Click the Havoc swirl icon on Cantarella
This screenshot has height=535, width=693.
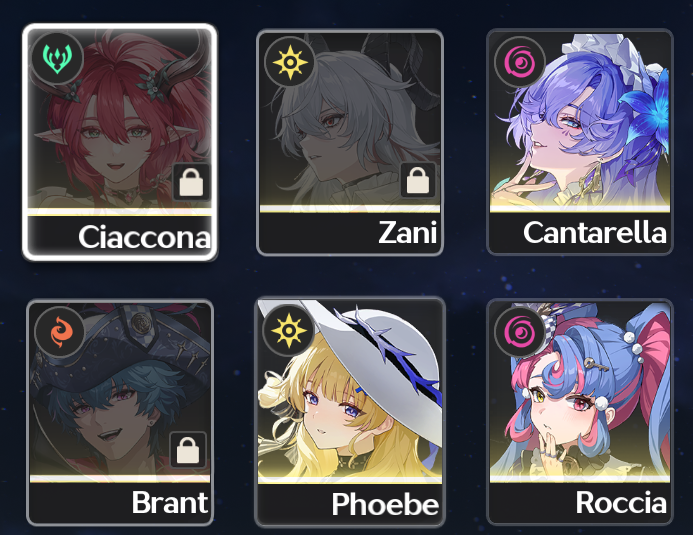(x=520, y=61)
